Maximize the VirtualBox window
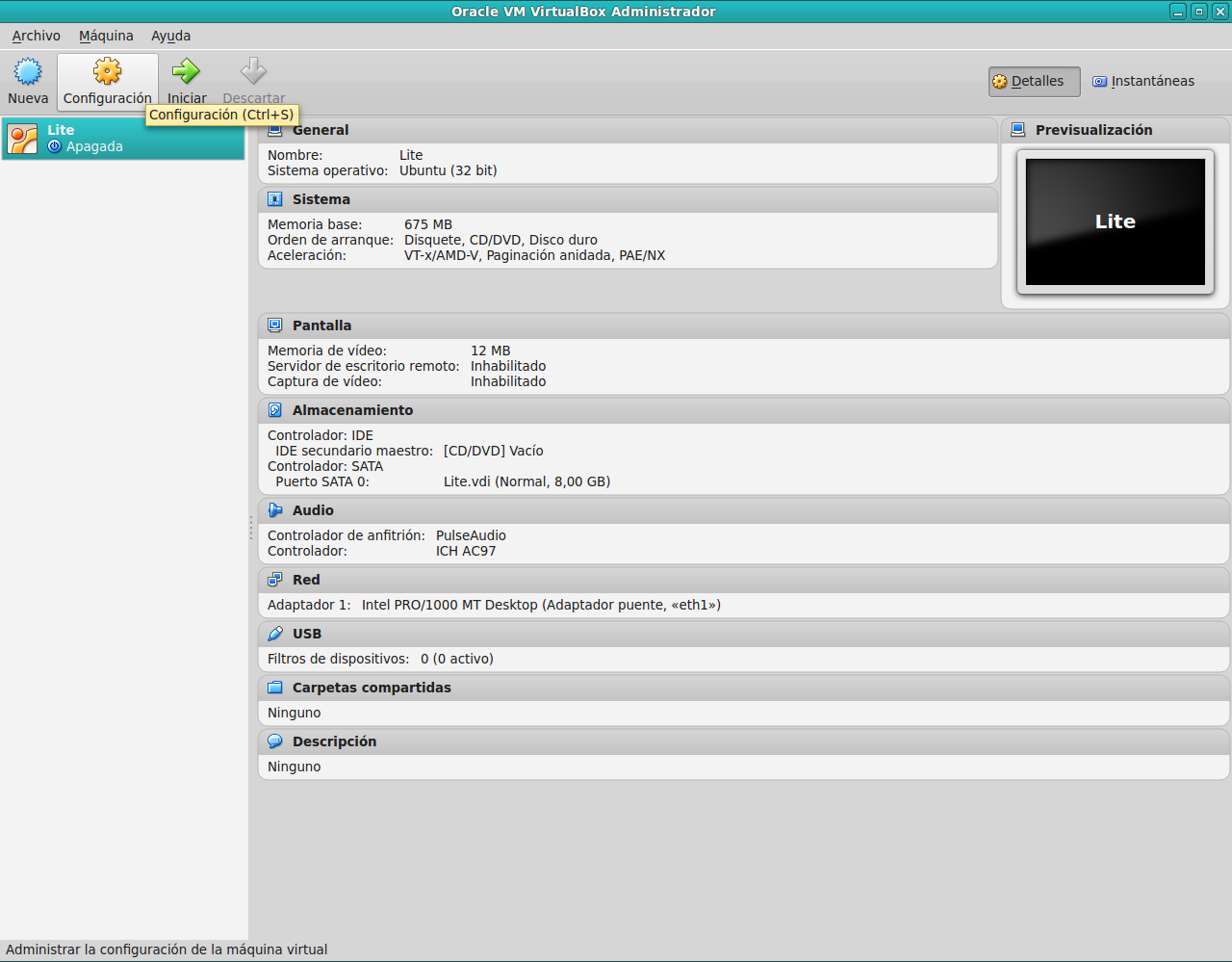Viewport: 1232px width, 962px height. 1199,12
